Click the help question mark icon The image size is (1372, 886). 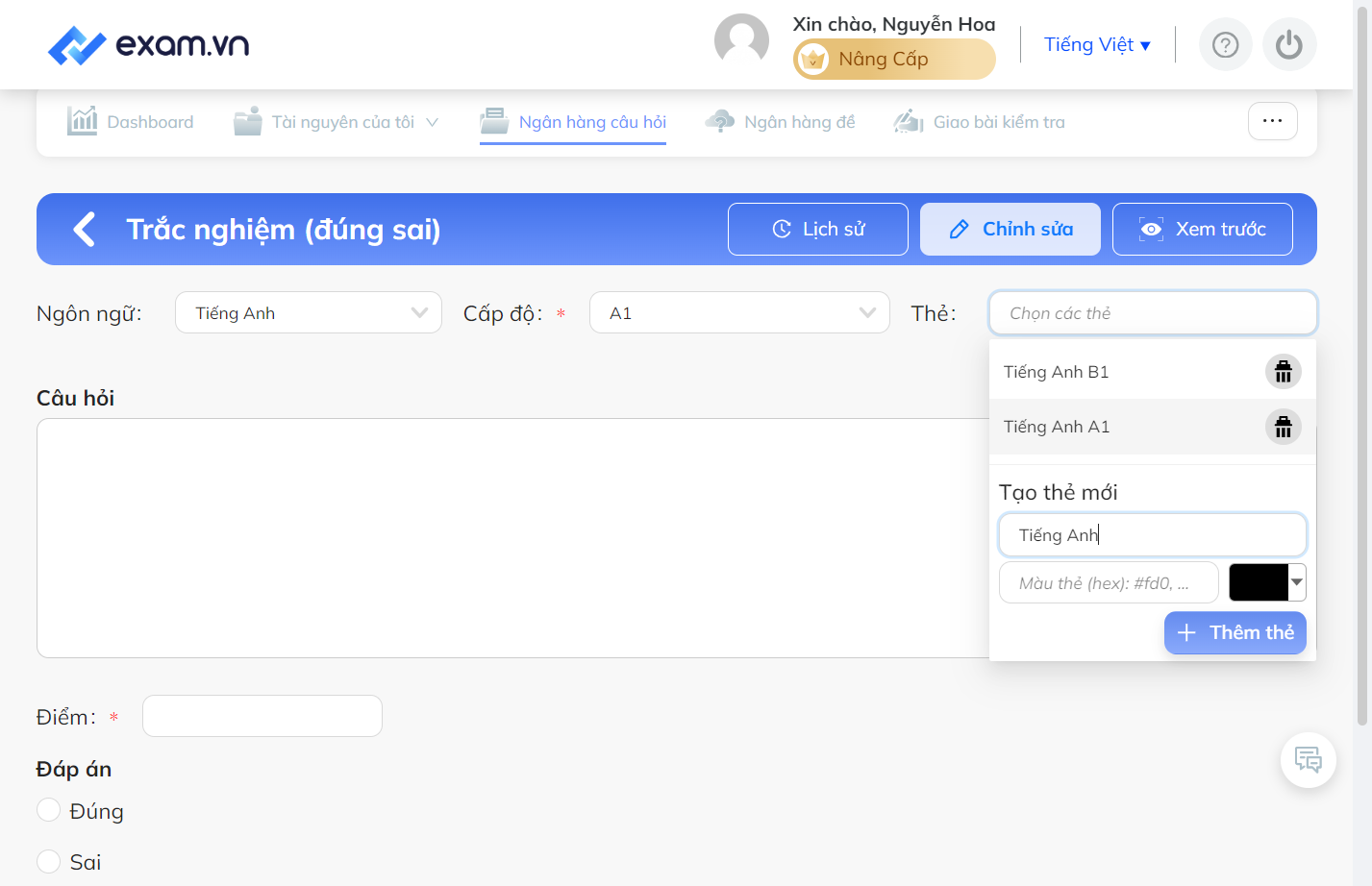tap(1225, 44)
